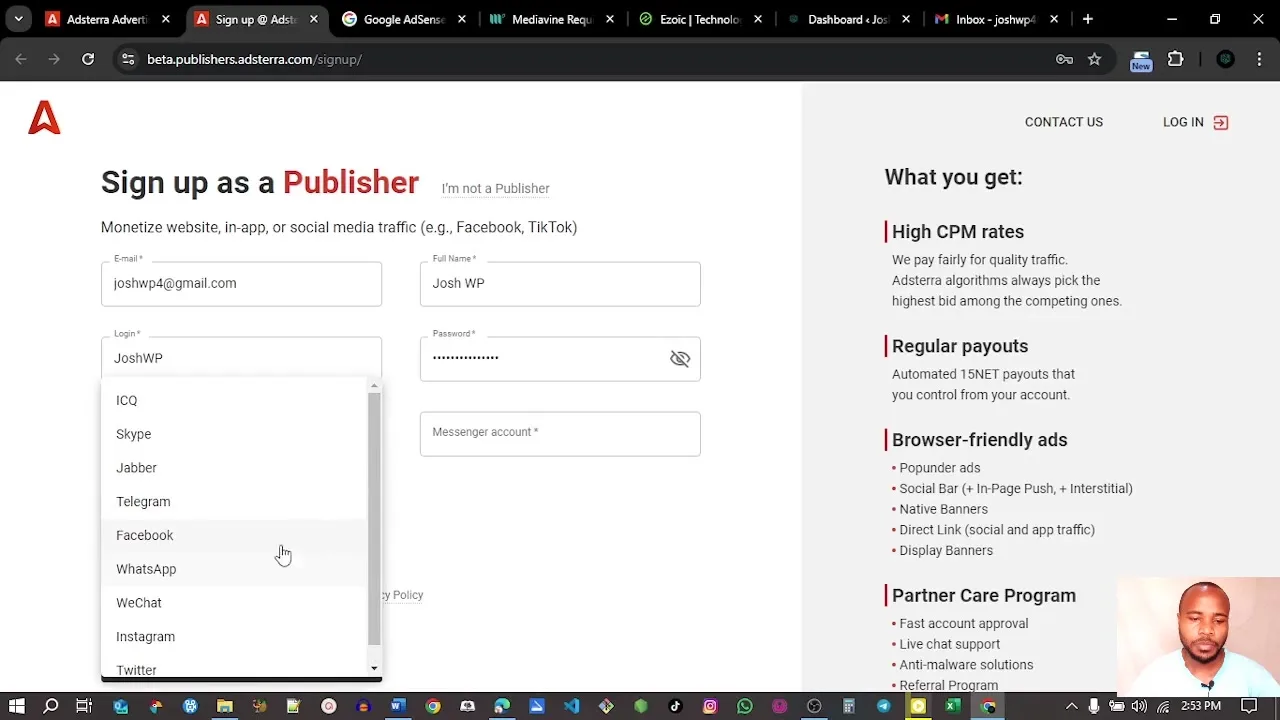Image resolution: width=1280 pixels, height=720 pixels.
Task: Focus the Full Name field
Action: [560, 284]
